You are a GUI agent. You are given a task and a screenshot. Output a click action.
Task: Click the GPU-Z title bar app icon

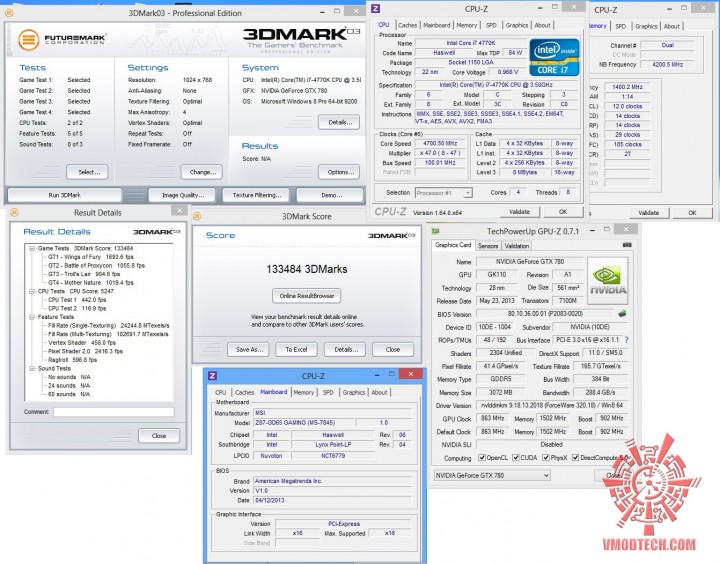coord(435,231)
